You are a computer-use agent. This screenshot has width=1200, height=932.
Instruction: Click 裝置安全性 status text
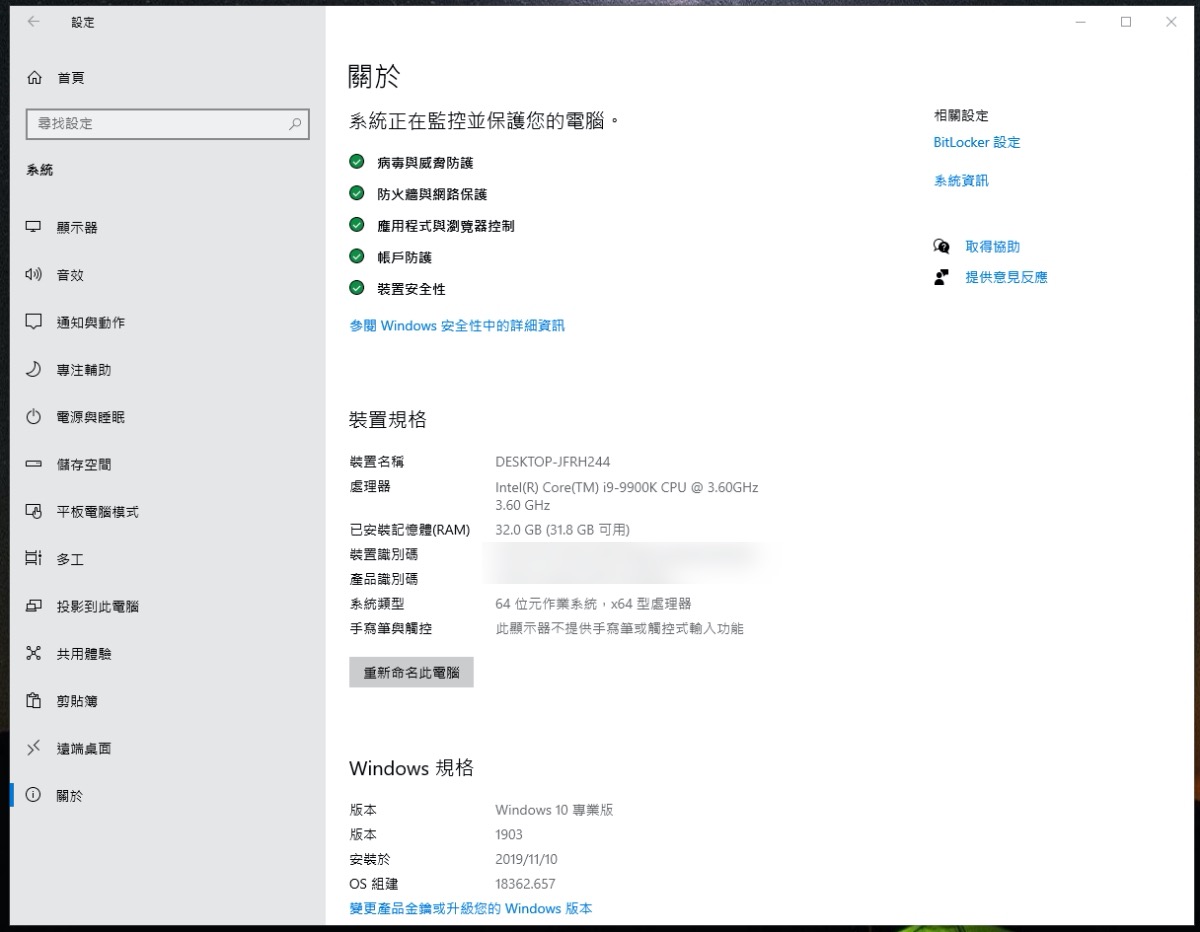point(411,289)
